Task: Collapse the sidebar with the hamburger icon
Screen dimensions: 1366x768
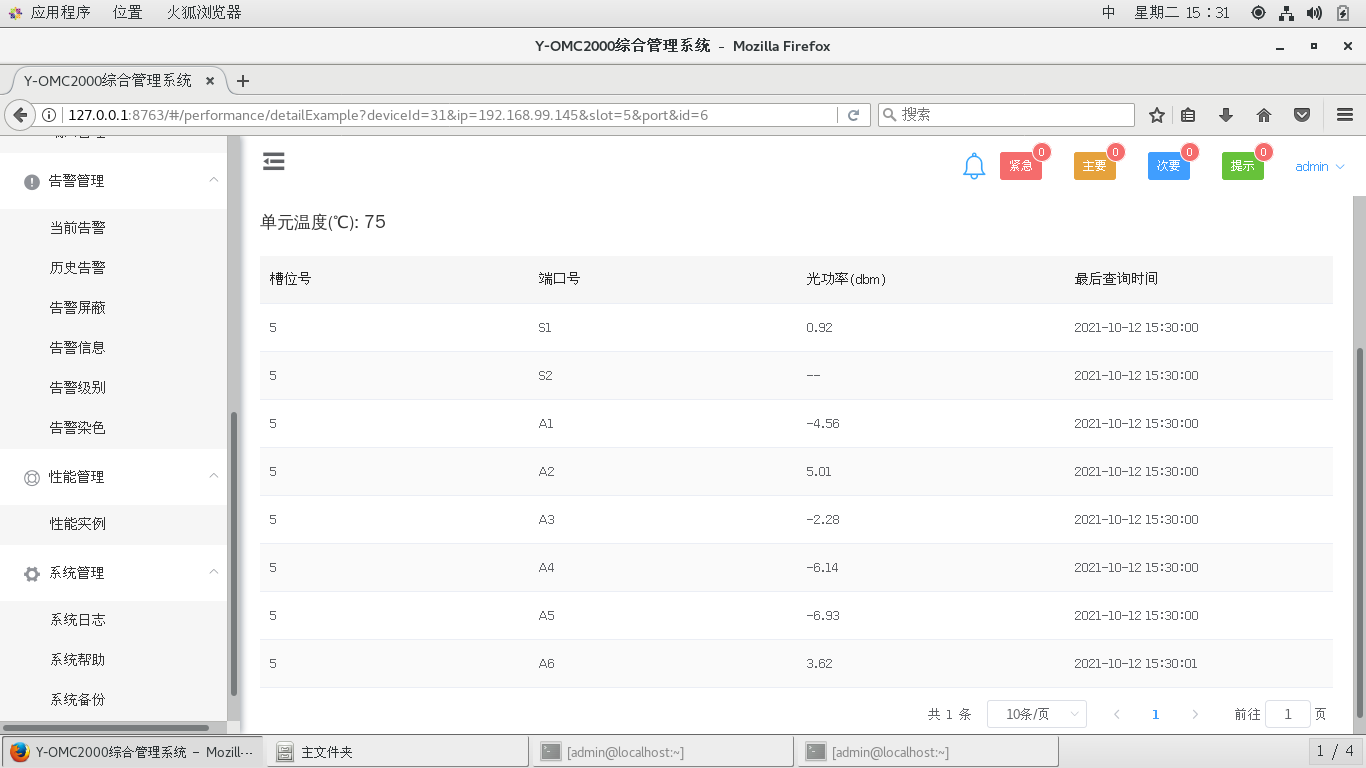Action: tap(274, 162)
